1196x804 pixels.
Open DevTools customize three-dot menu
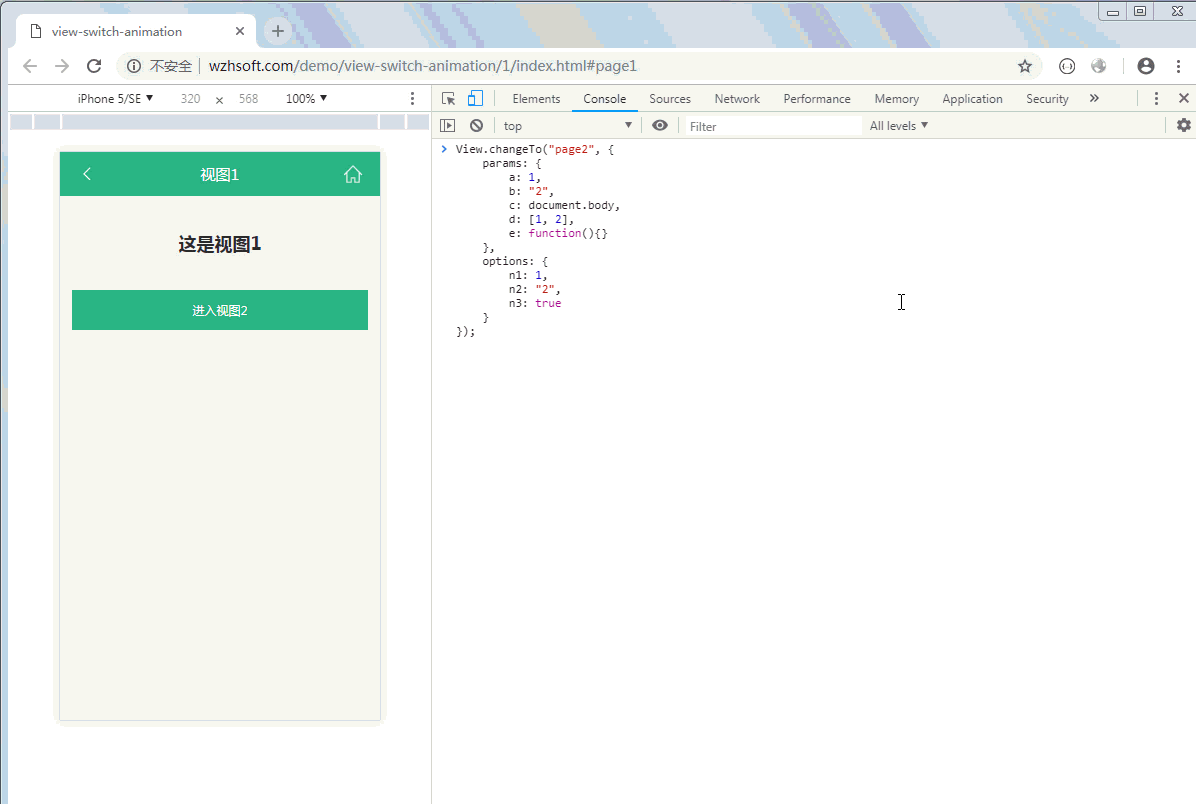(x=1156, y=98)
